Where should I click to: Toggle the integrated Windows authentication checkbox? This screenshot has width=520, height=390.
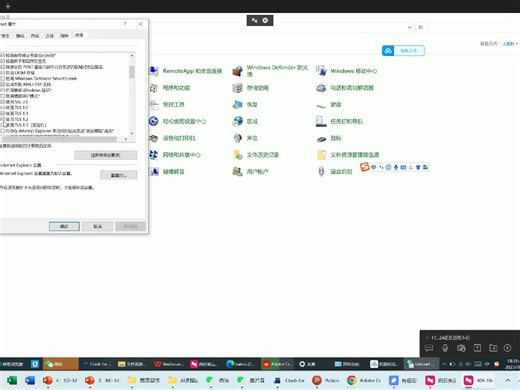point(2,90)
